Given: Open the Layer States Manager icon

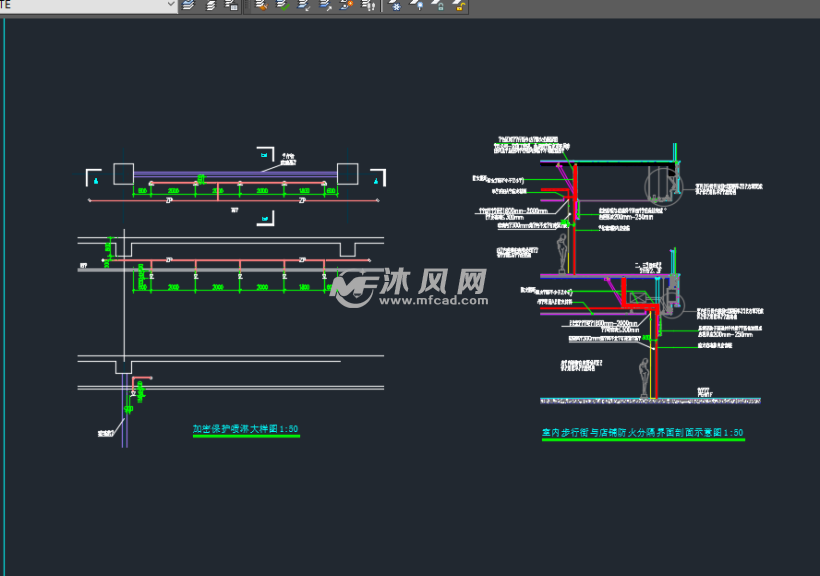Looking at the screenshot, I should point(231,5).
